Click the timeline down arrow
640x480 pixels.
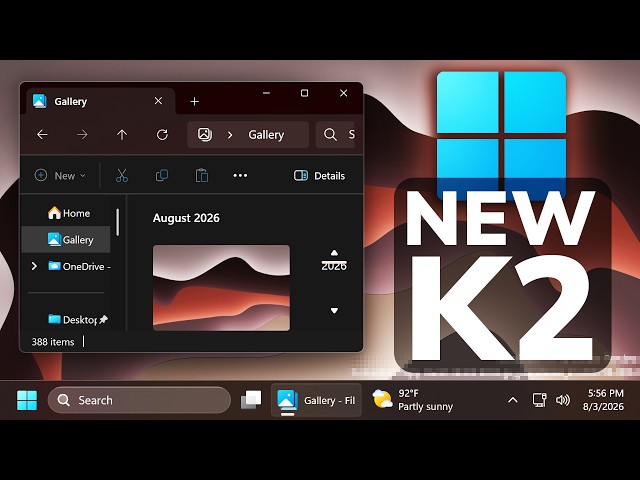334,311
